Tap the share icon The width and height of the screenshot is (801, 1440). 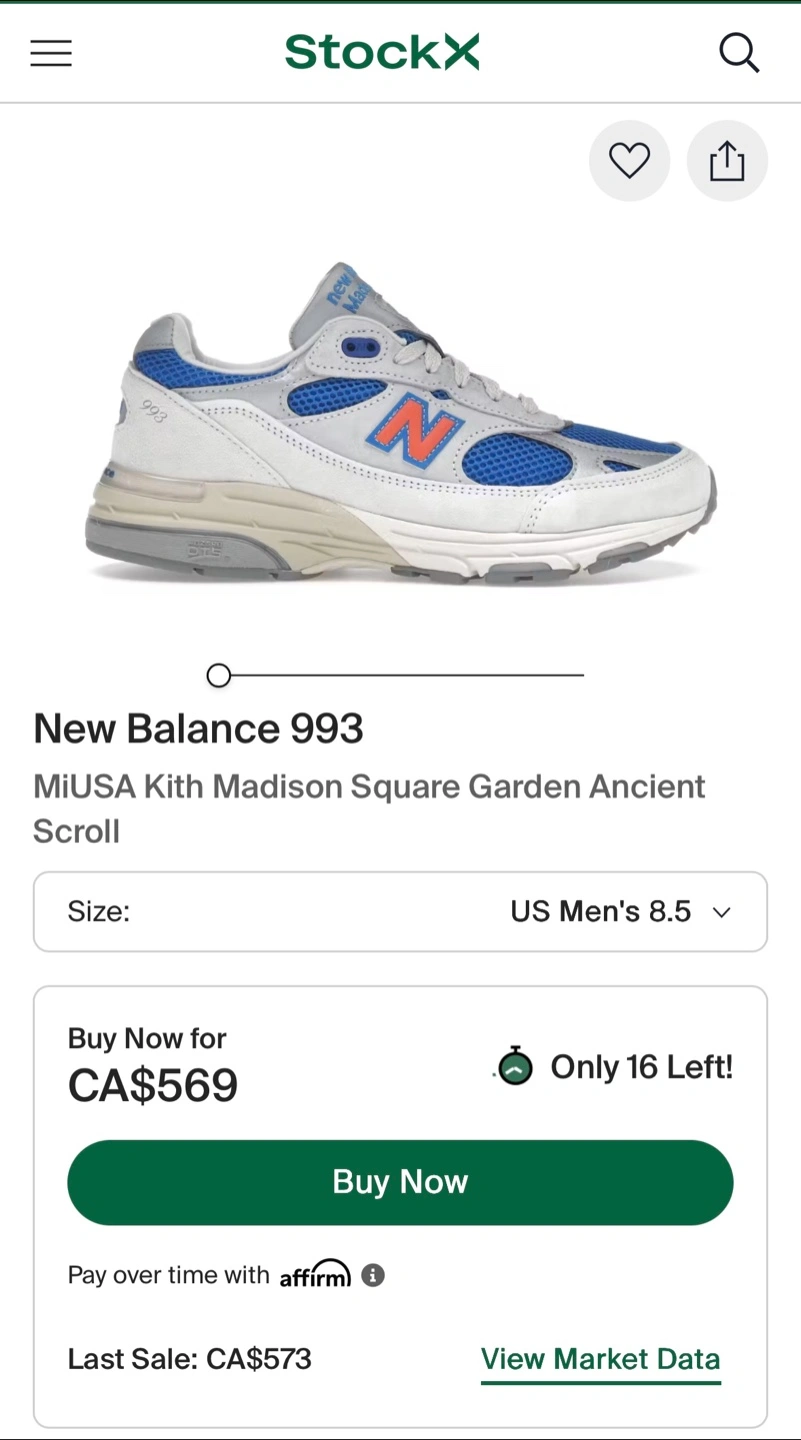pos(727,161)
